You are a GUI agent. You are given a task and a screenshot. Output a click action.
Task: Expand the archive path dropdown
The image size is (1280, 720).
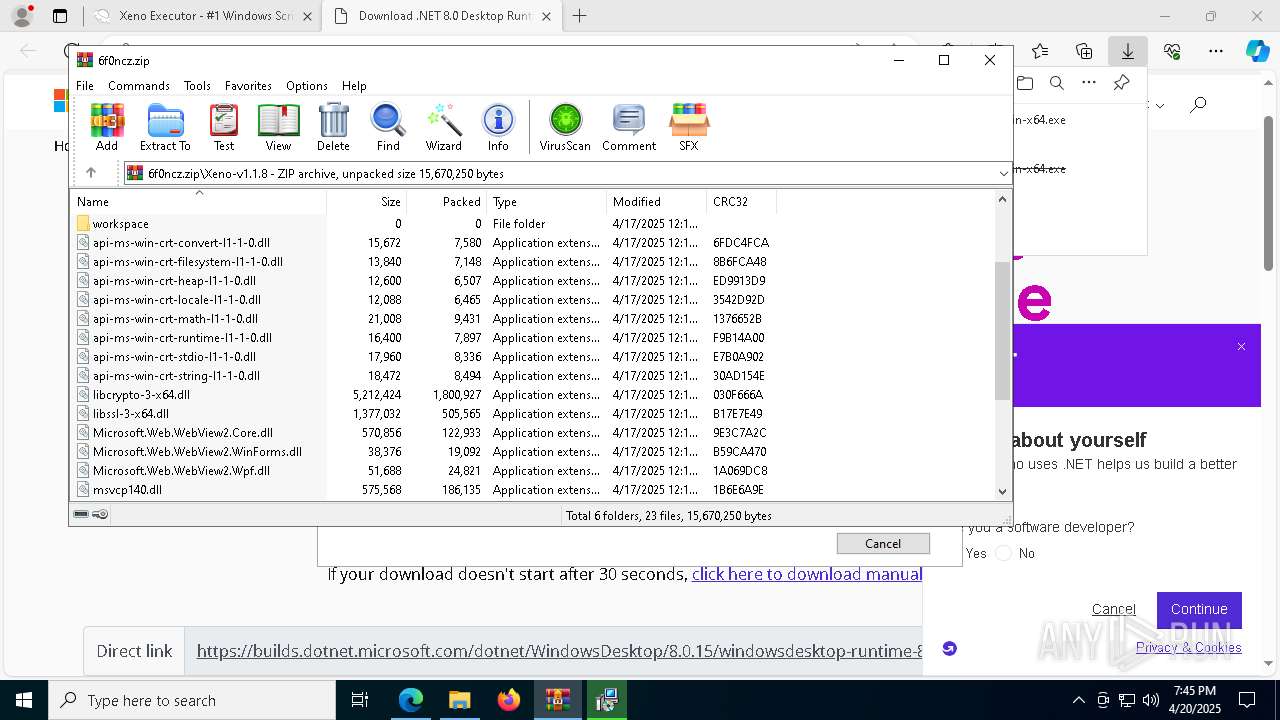[x=1003, y=173]
